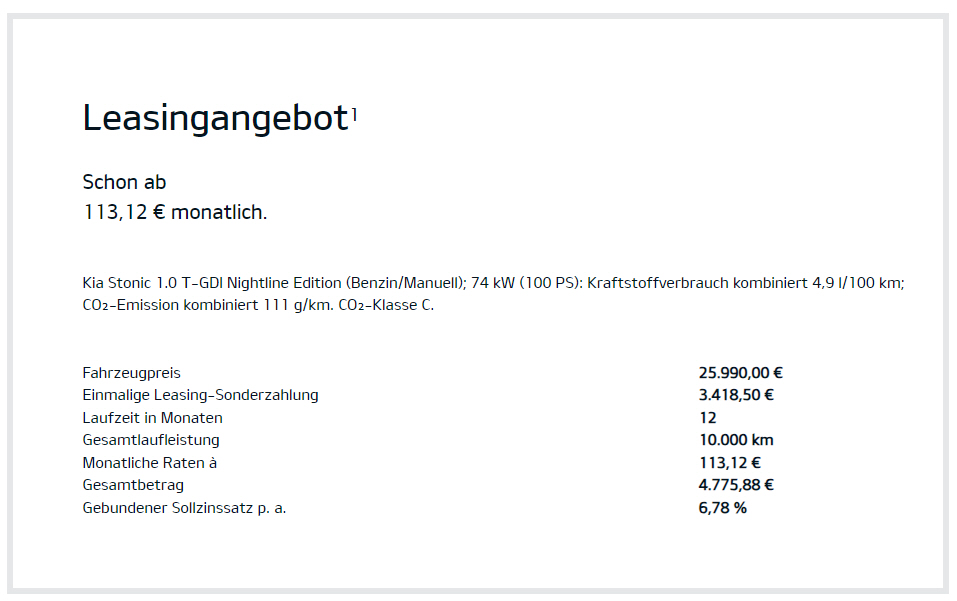Click the 4.775,88 € total amount value

click(x=736, y=485)
